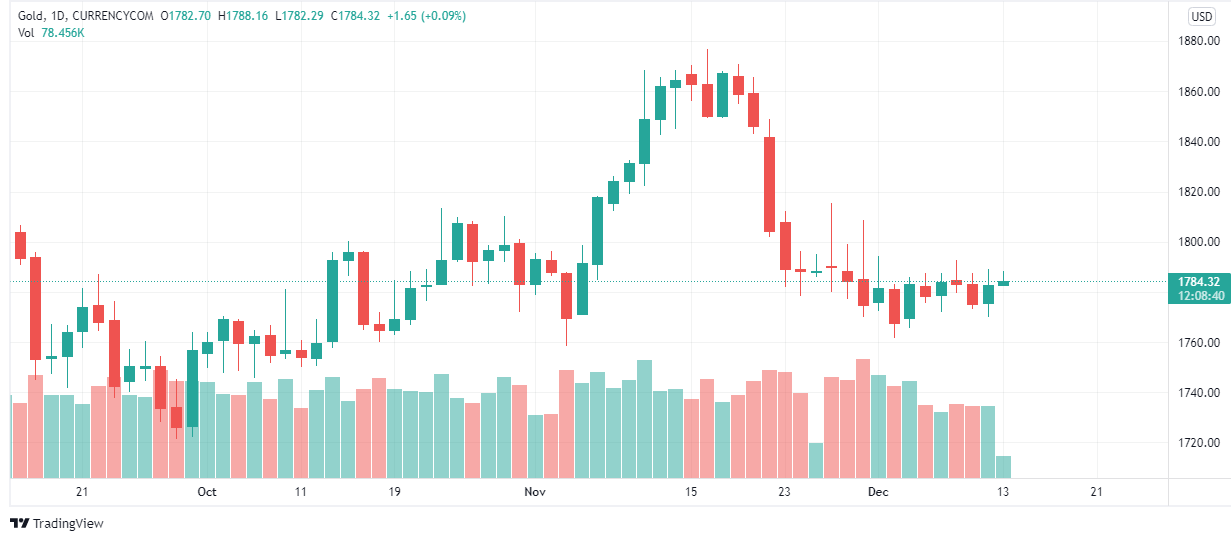Click the highest candlestick near 1876
Image resolution: width=1231 pixels, height=541 pixels.
point(707,100)
